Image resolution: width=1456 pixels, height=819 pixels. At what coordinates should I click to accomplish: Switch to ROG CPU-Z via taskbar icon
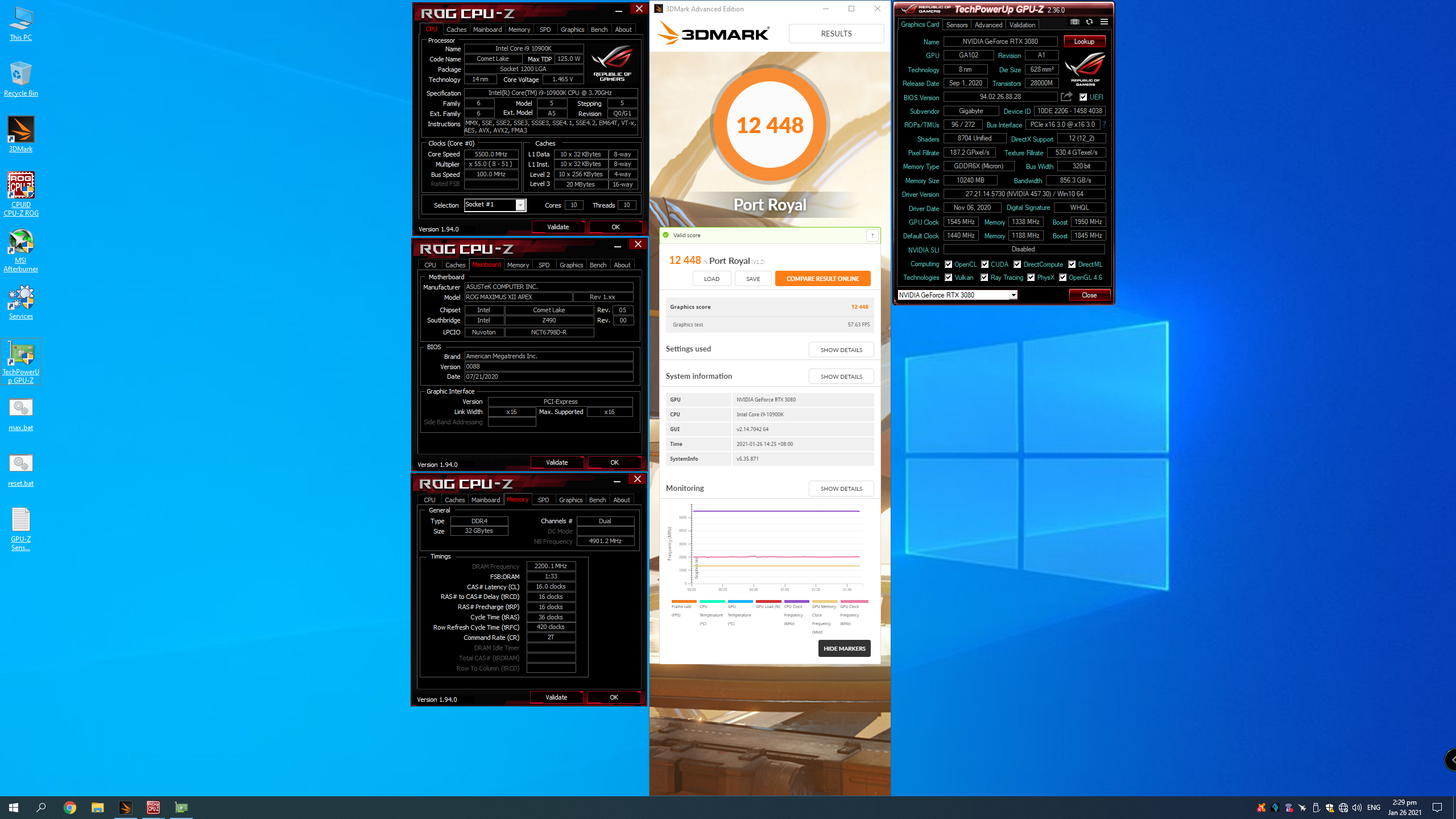[153, 808]
